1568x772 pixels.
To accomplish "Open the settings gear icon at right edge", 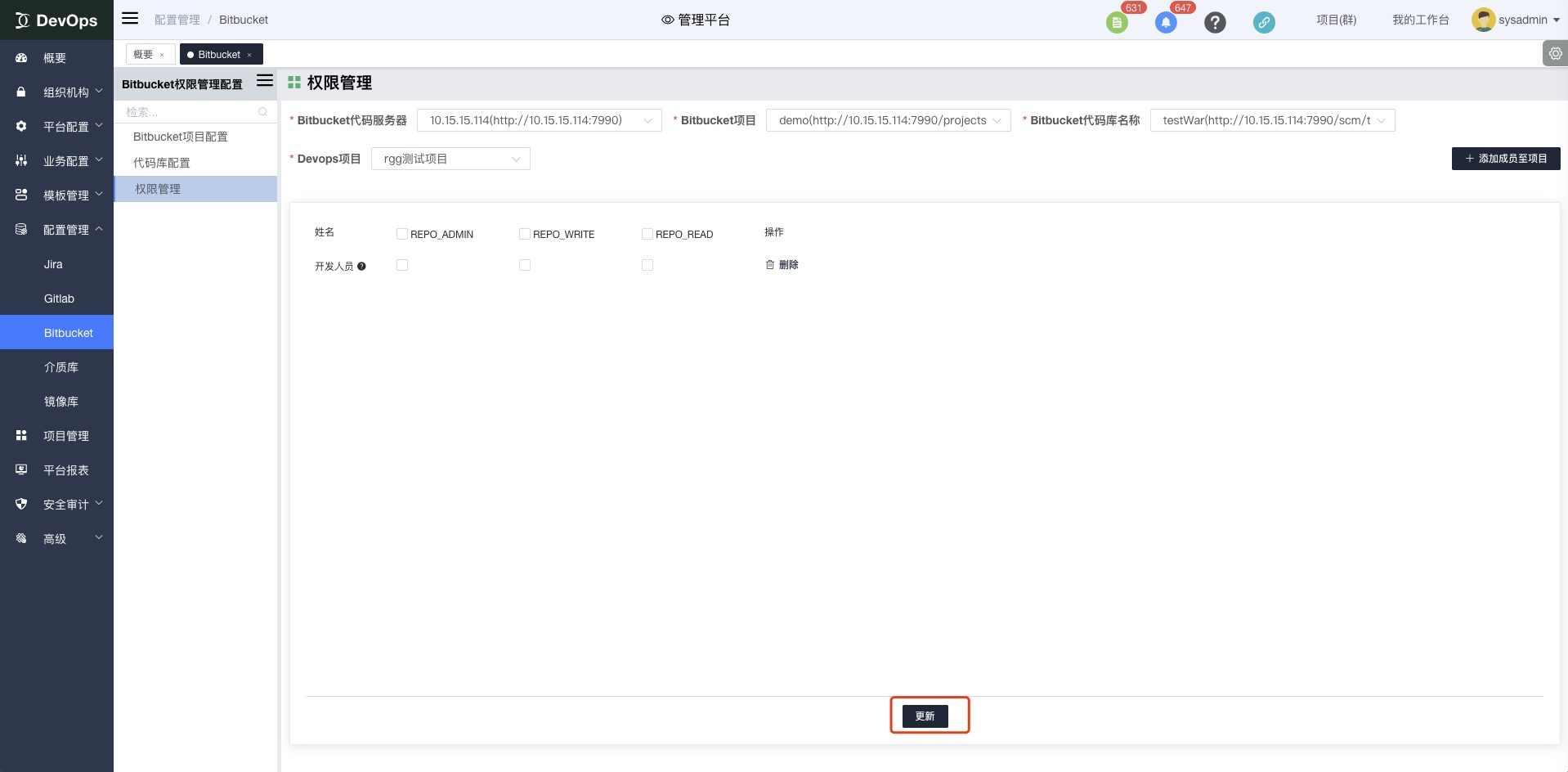I will coord(1555,54).
